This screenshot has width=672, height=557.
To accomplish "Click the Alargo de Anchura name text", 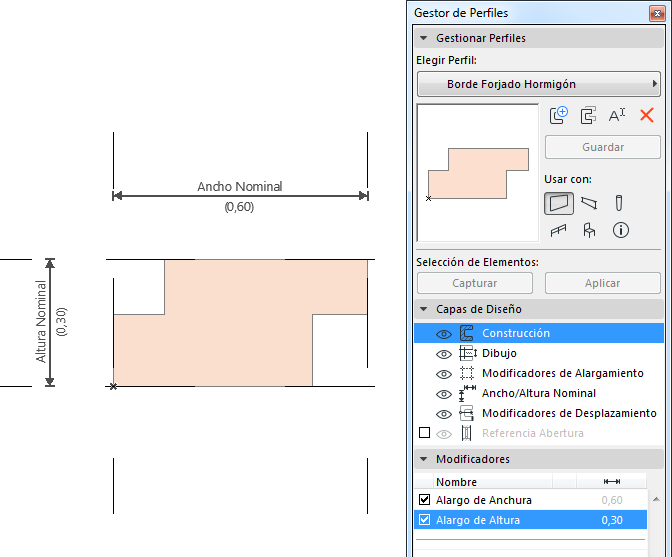I will (483, 500).
